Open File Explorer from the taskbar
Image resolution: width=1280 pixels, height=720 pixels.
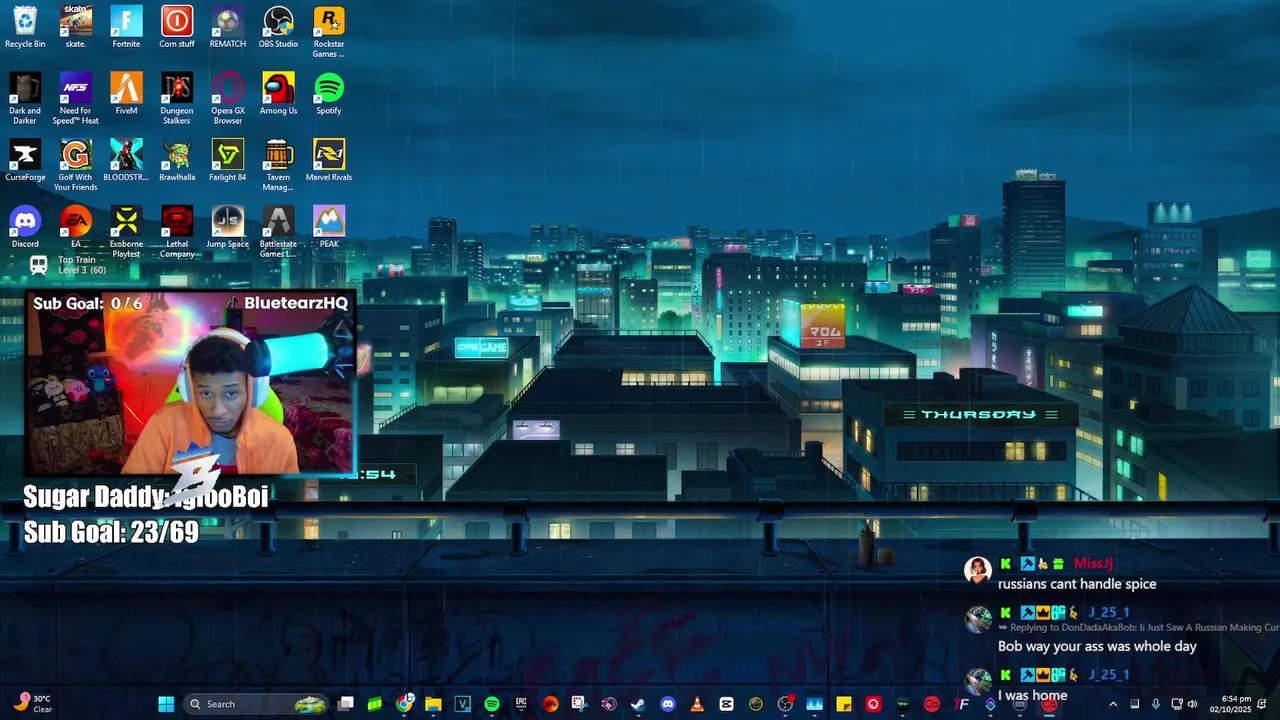click(433, 704)
